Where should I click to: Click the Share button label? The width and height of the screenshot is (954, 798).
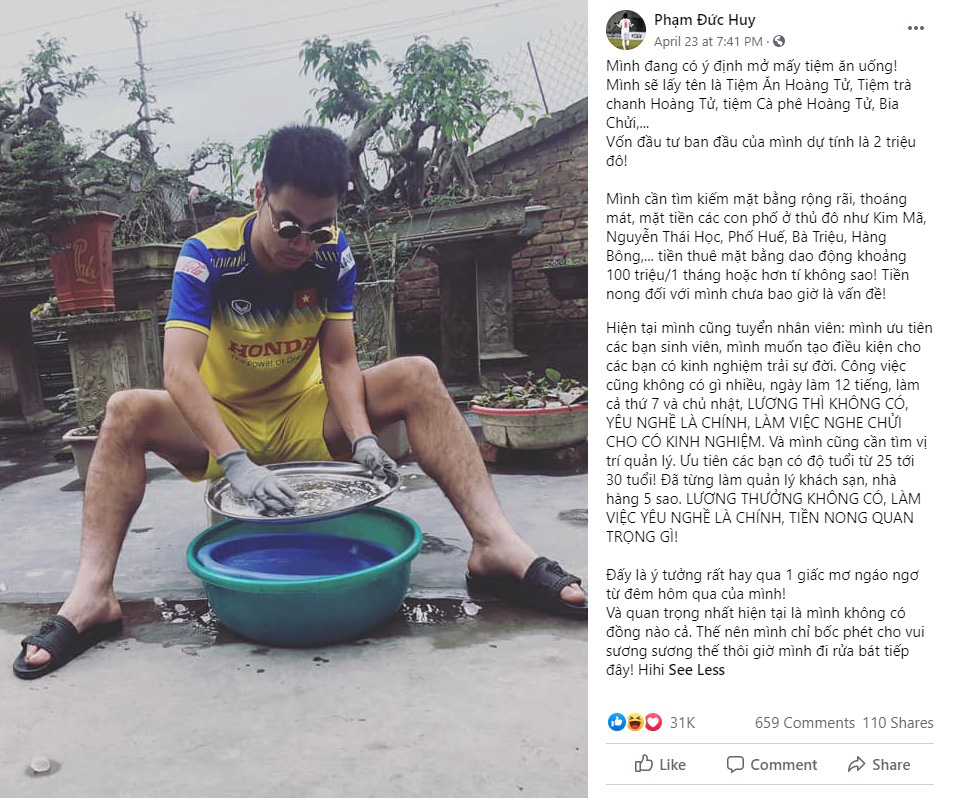click(x=891, y=765)
